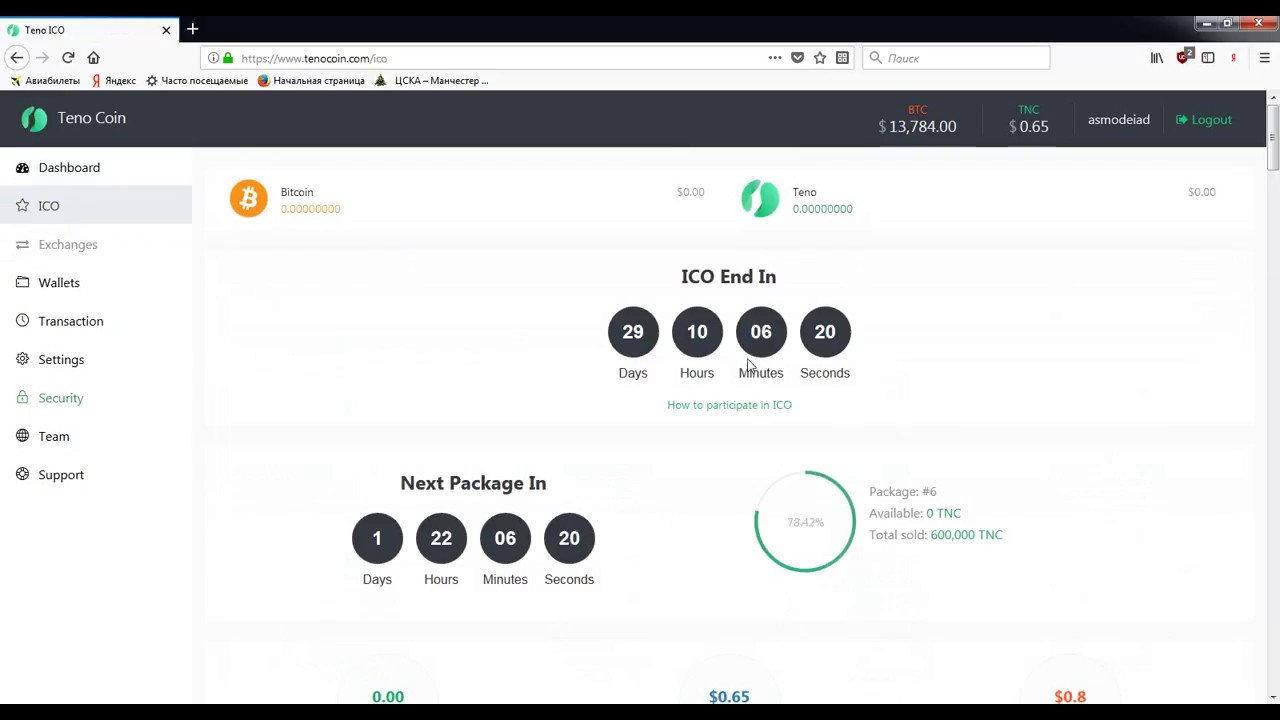This screenshot has height=720, width=1280.
Task: Click the Package #6 label
Action: (903, 492)
